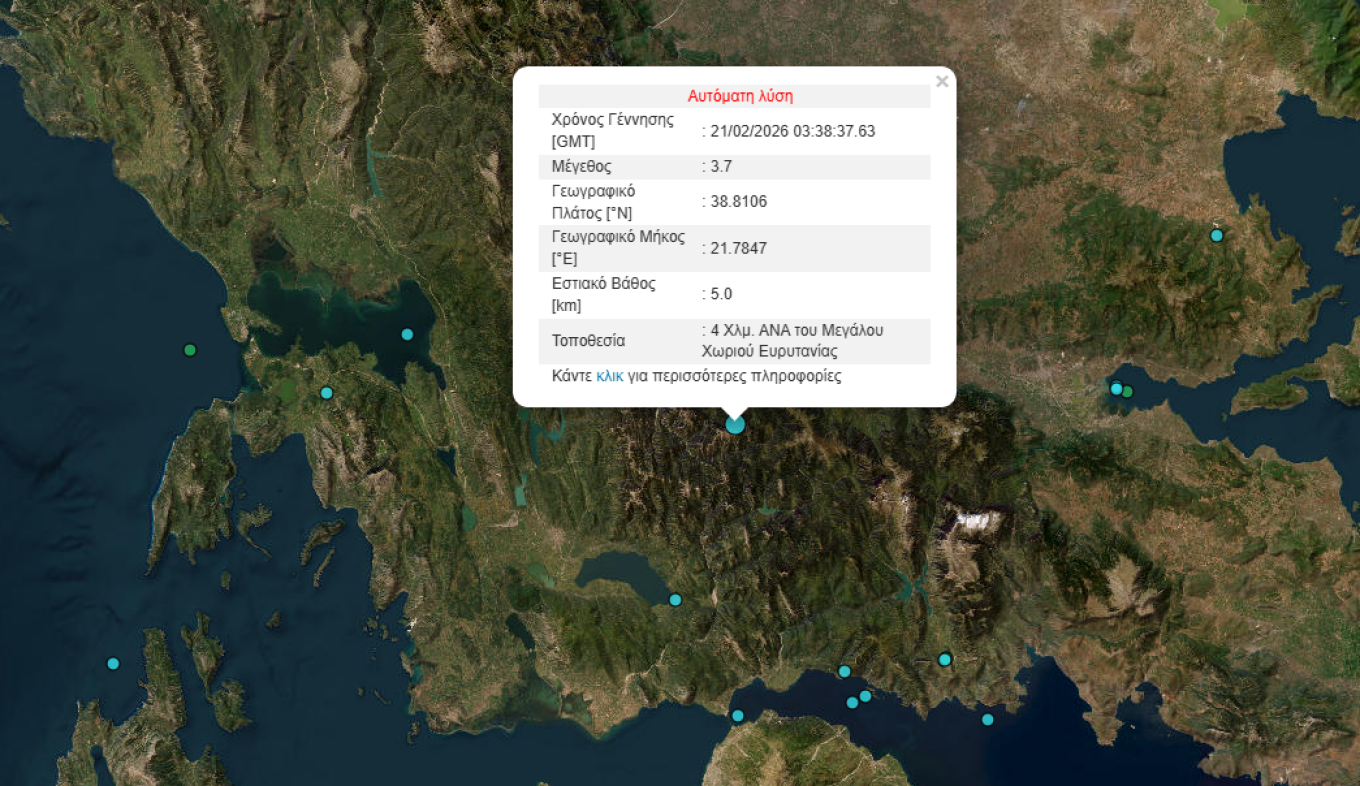Click the Αυτόματη λύση popup title
1360x786 pixels.
point(740,95)
